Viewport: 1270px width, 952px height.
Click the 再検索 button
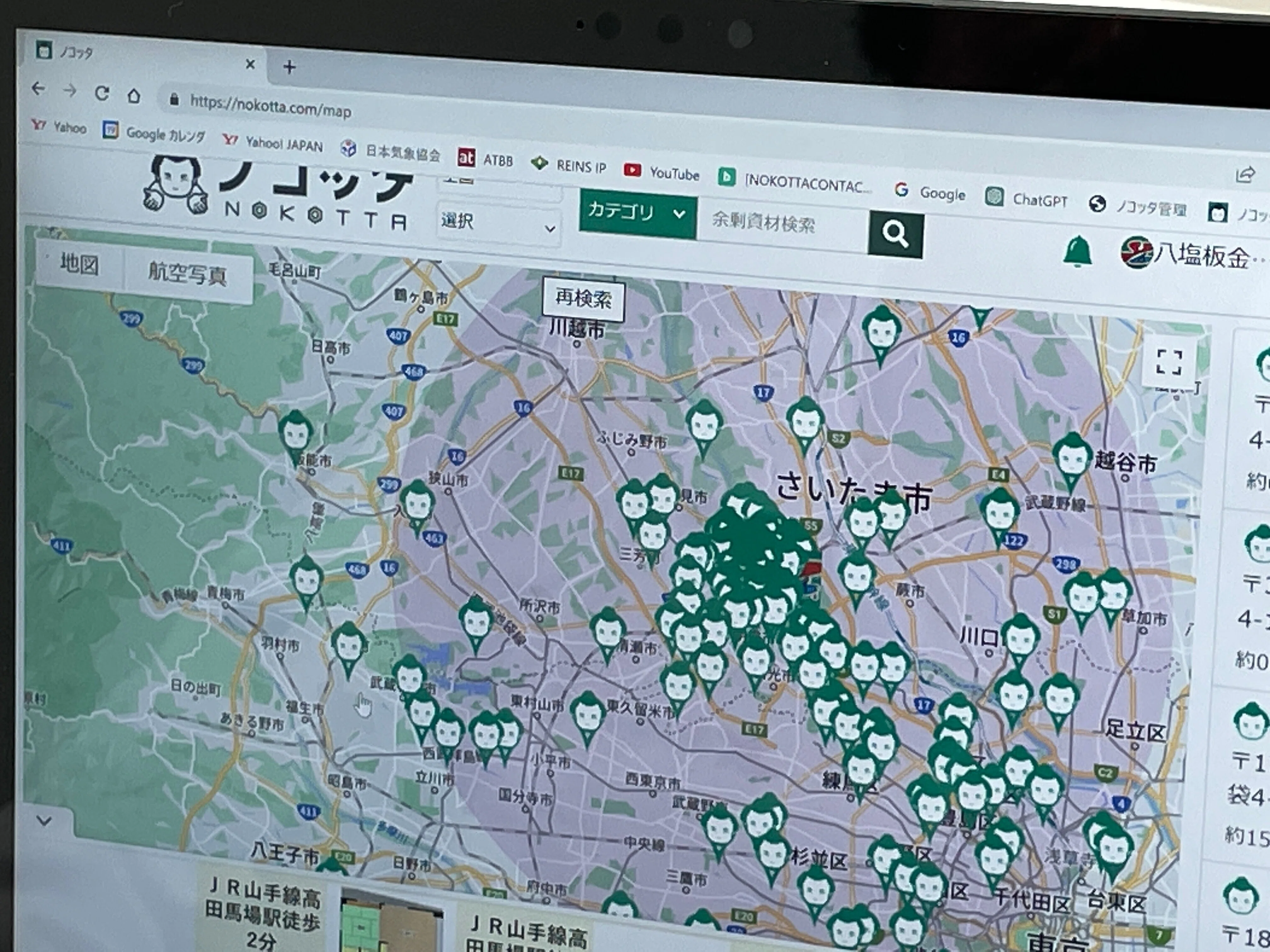click(x=583, y=298)
